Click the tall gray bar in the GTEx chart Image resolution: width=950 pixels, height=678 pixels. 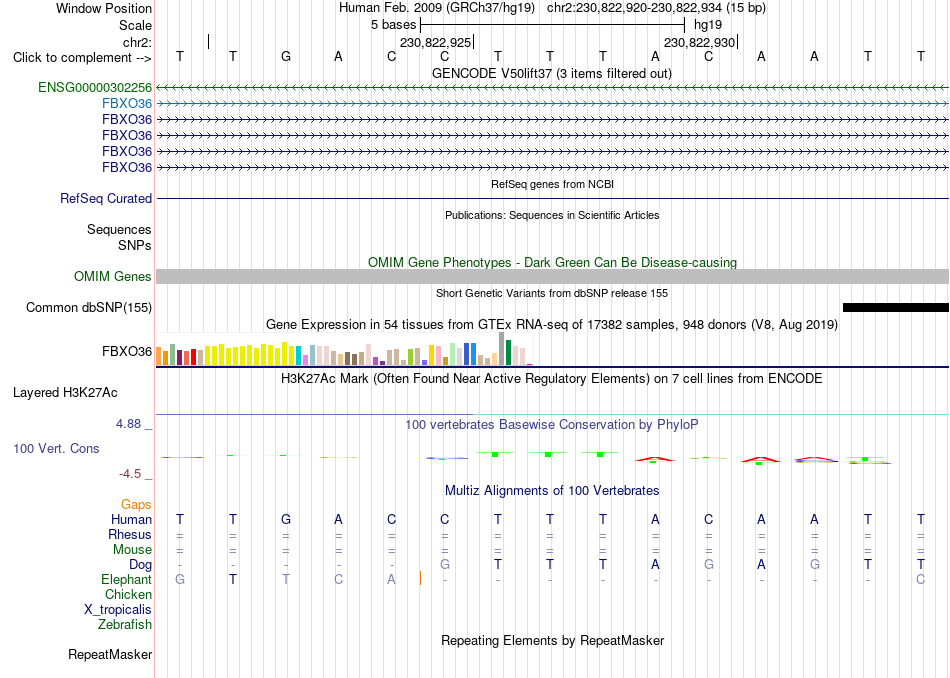click(x=502, y=349)
